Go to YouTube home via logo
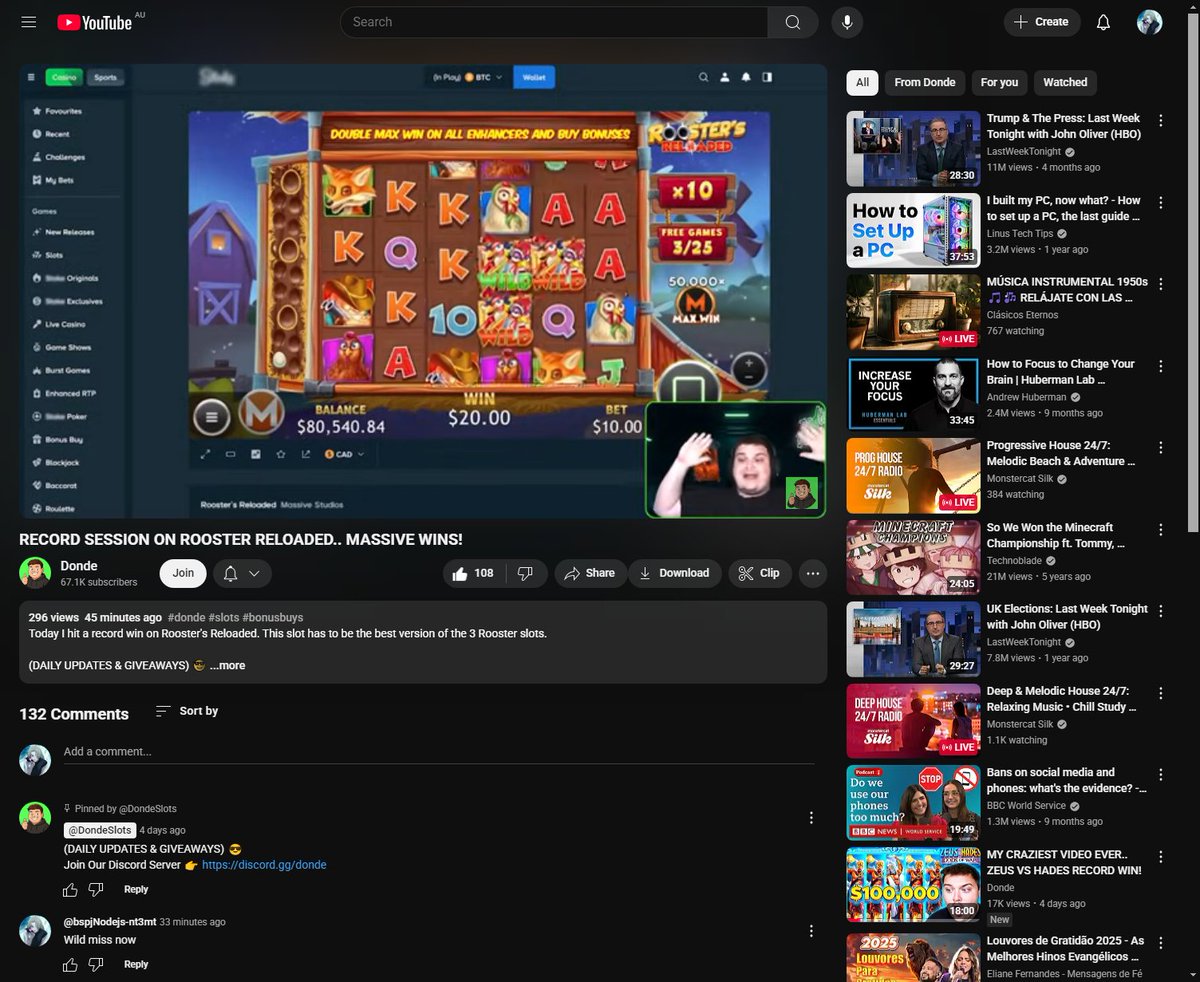1200x982 pixels. [x=95, y=22]
